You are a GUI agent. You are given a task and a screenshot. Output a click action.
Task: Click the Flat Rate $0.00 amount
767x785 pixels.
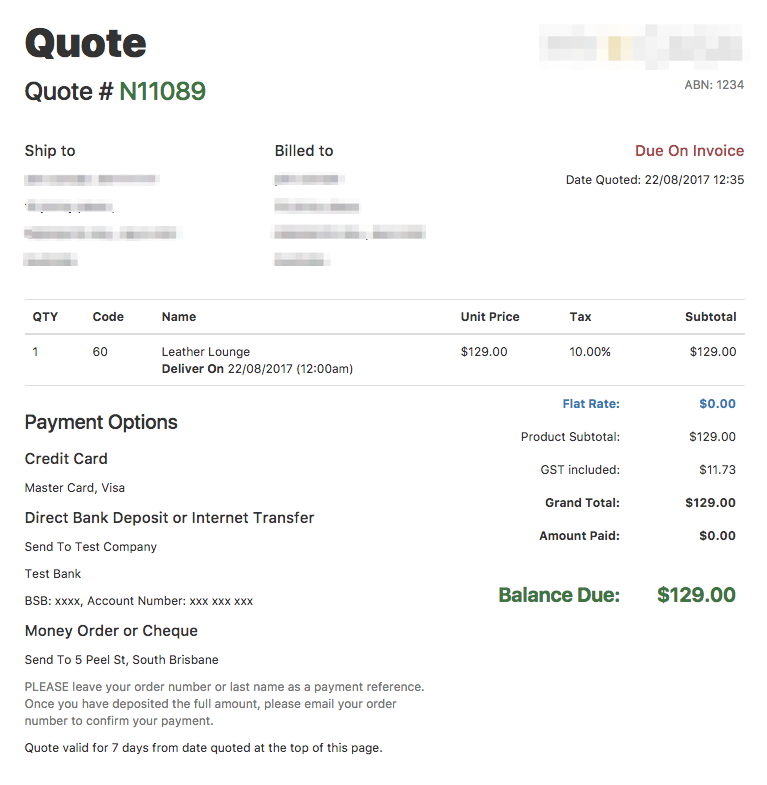tap(717, 404)
